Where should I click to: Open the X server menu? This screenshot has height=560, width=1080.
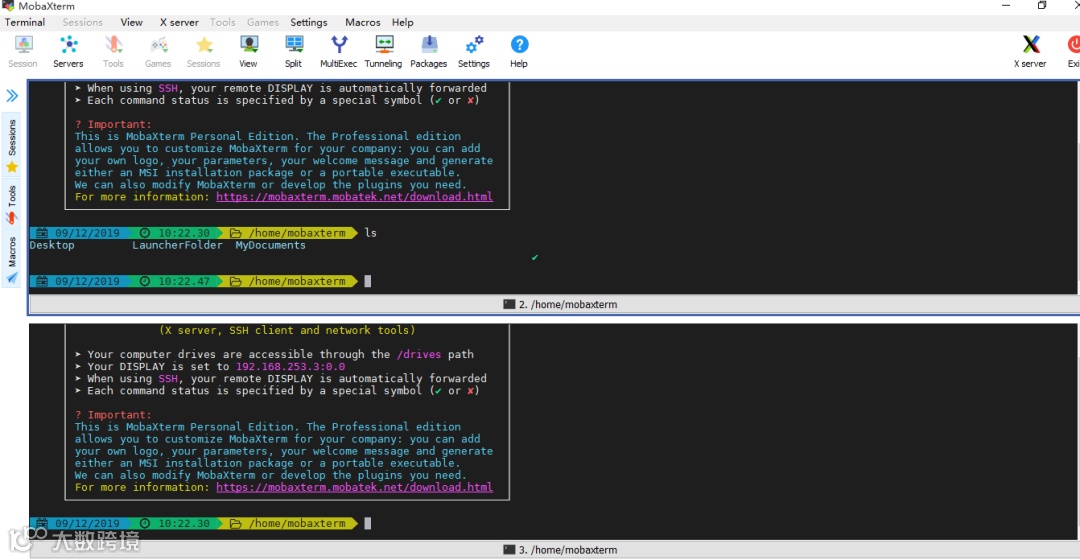point(179,22)
